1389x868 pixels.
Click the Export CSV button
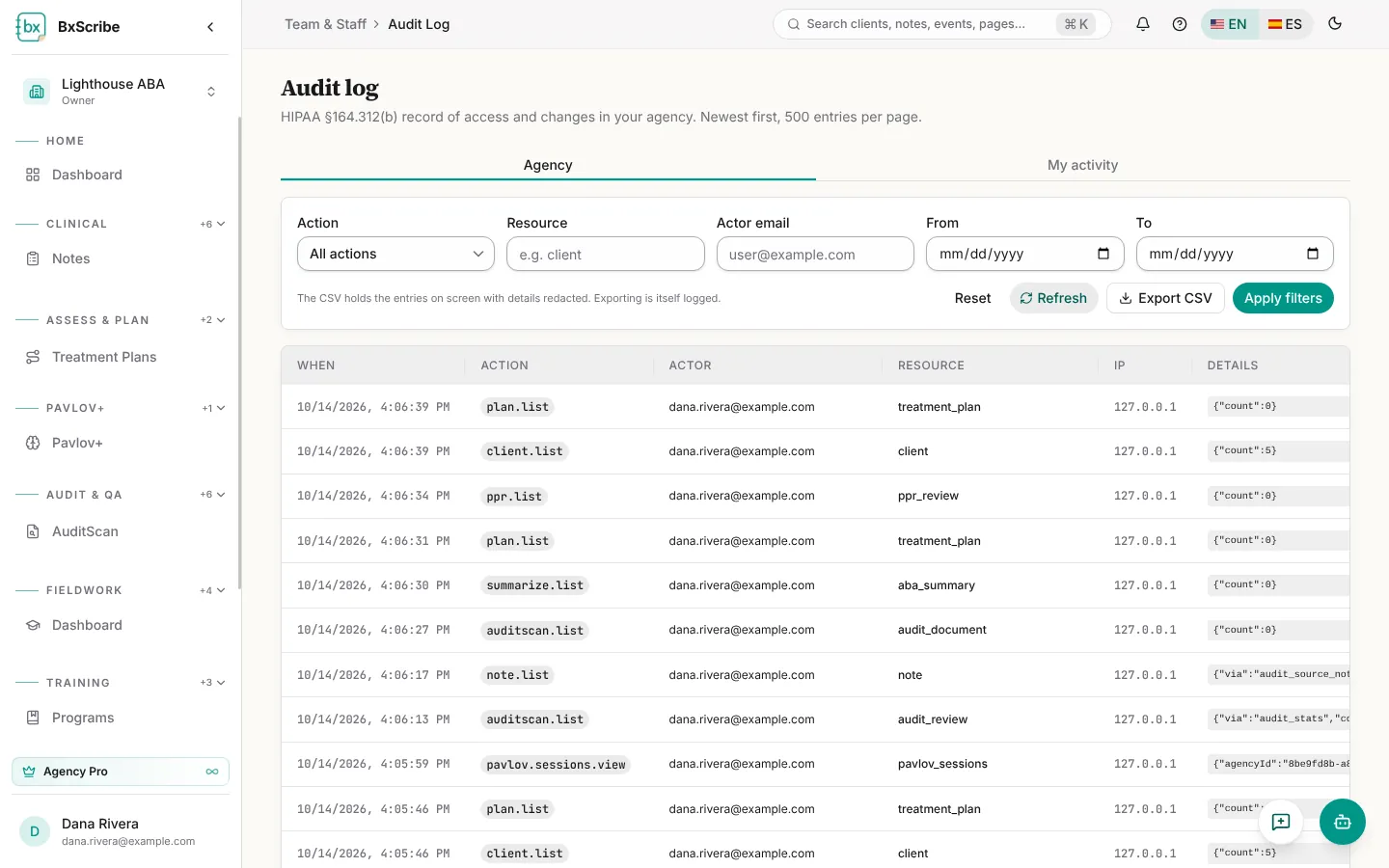point(1165,298)
